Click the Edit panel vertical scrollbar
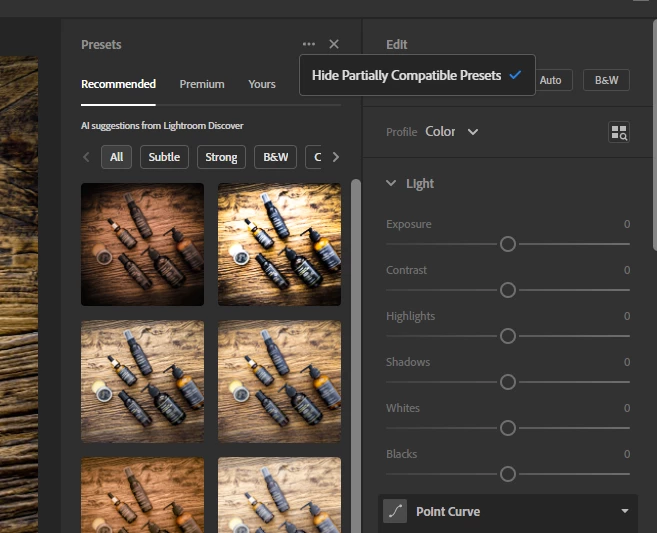657x533 pixels. [654, 136]
